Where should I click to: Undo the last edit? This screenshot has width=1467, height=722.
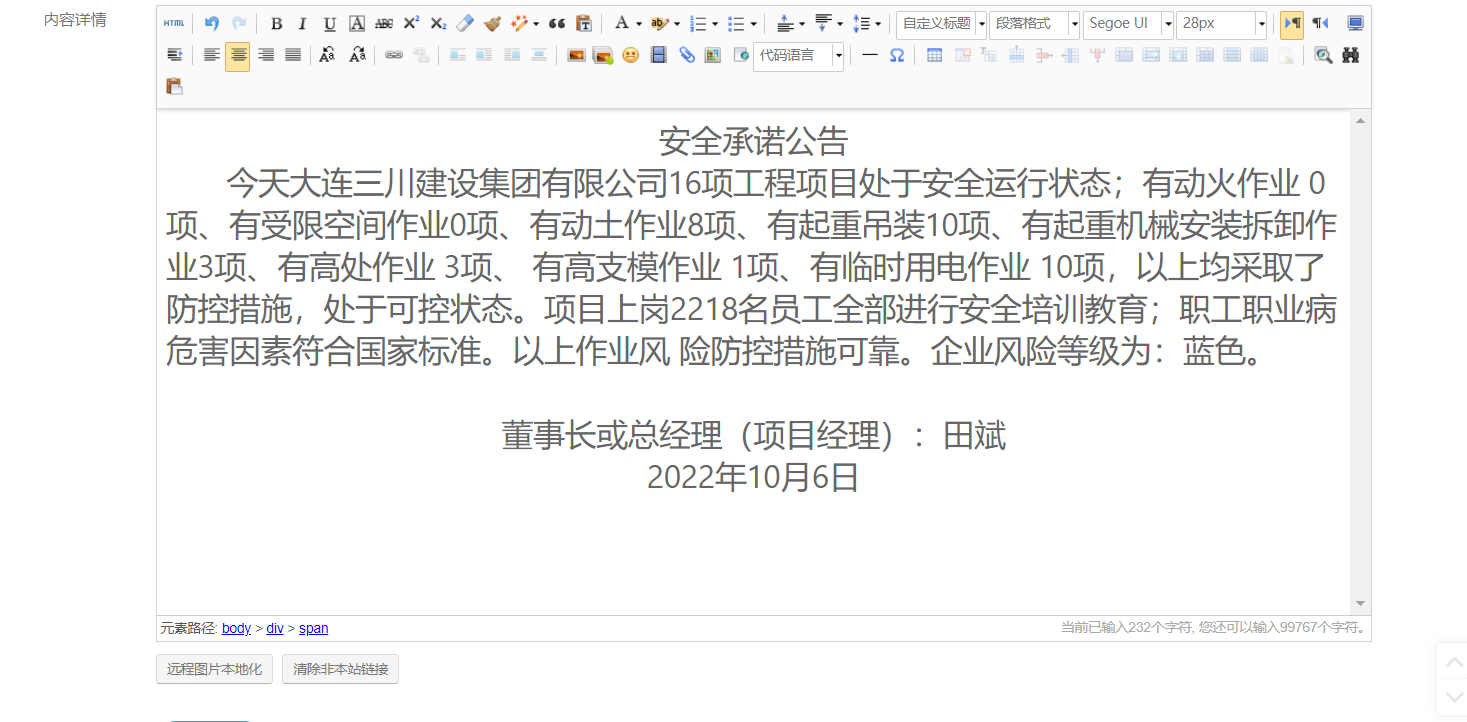(x=212, y=24)
